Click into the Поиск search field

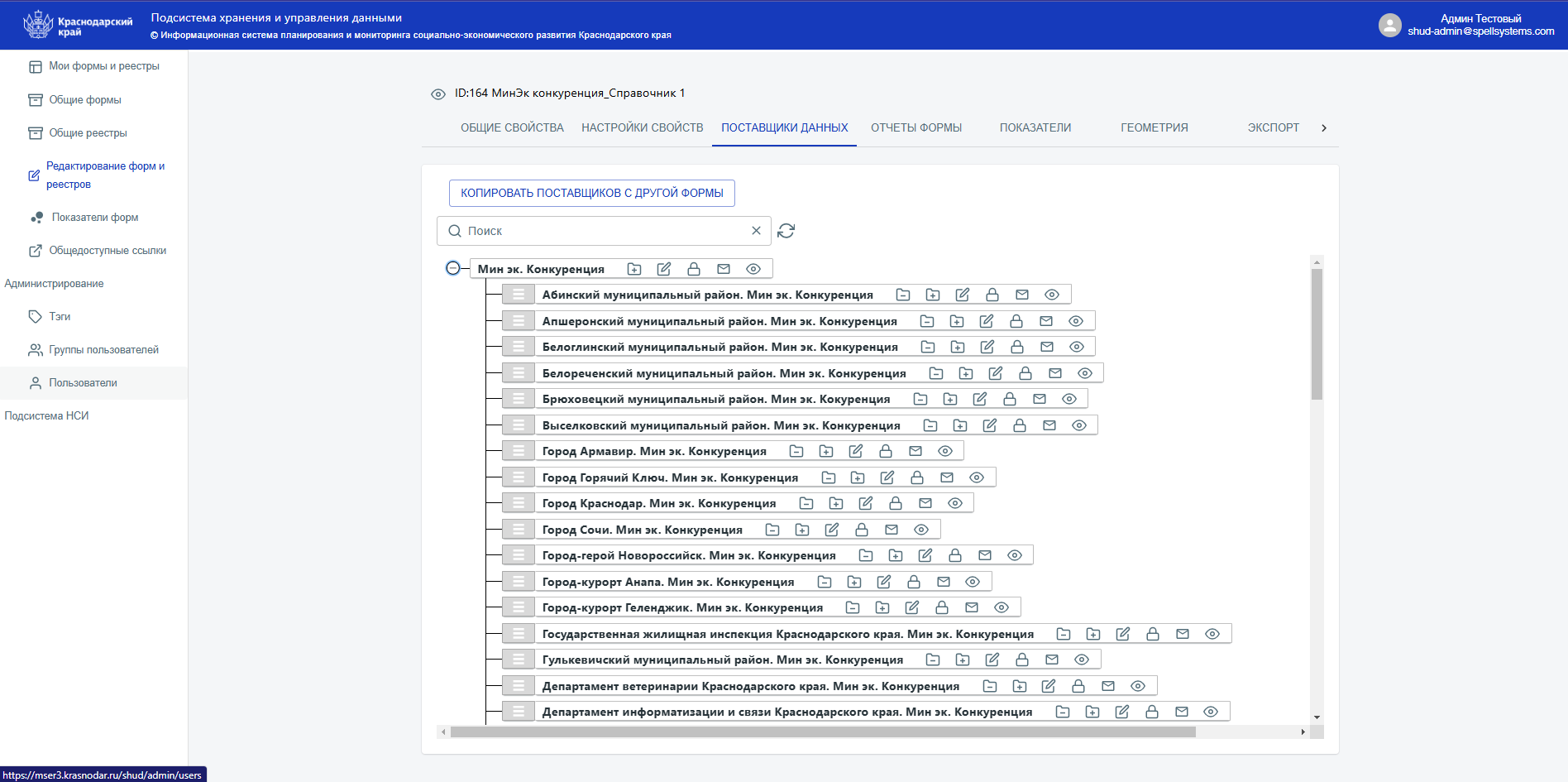tap(604, 231)
